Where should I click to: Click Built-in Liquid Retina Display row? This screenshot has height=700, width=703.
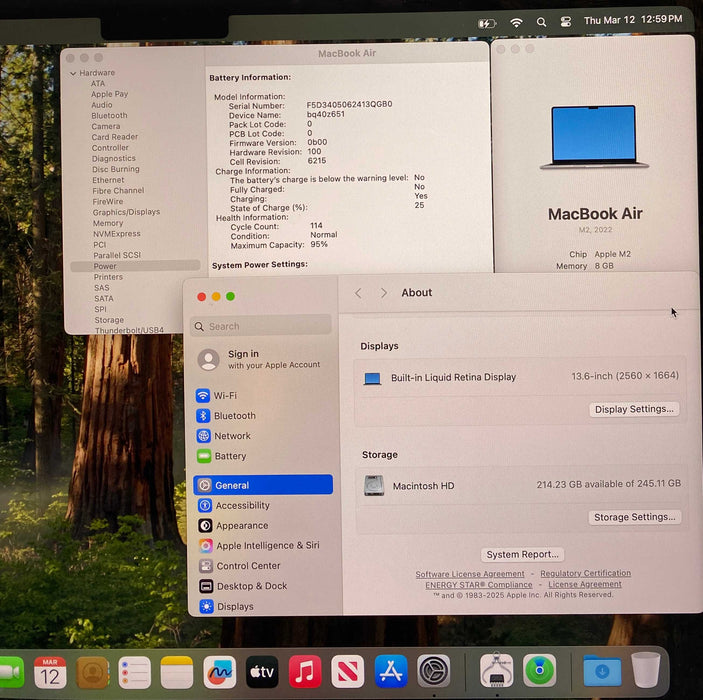[x=521, y=378]
